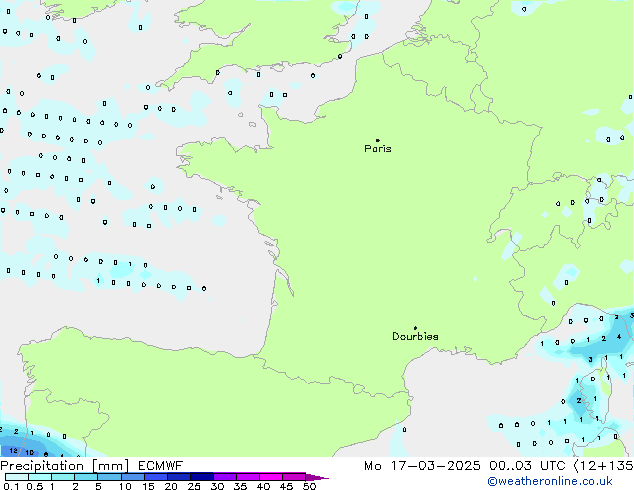The image size is (634, 490).
Task: Click the 0.5 legend scale value
Action: coord(34,486)
